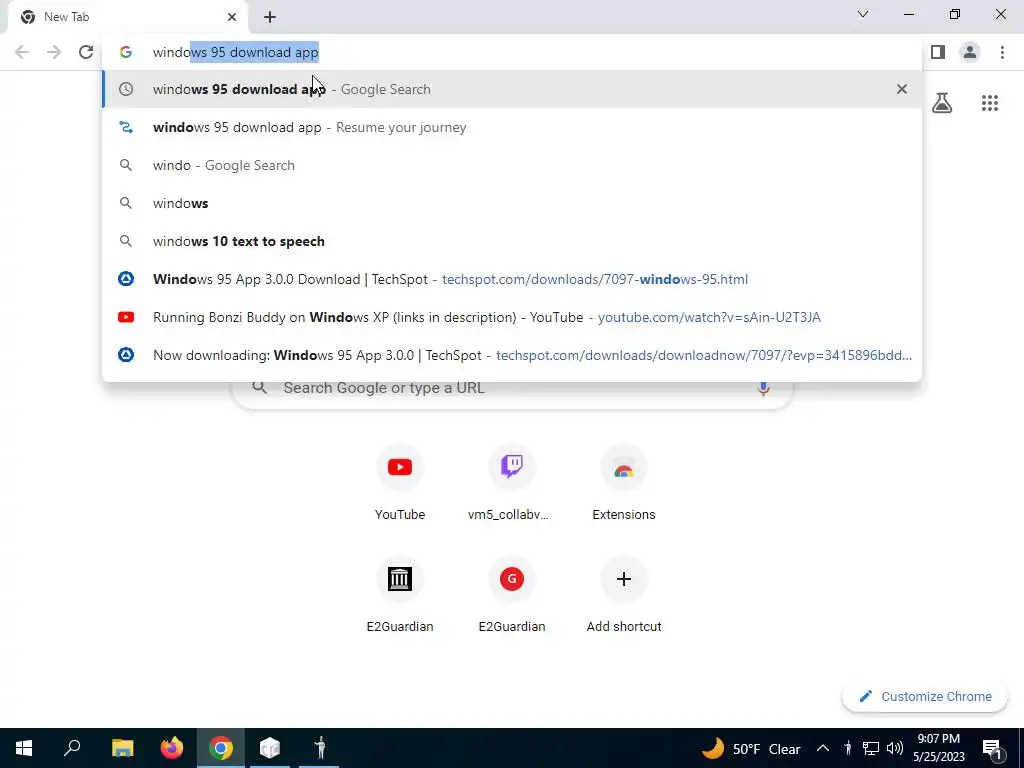Open the clock showing 9:07 PM
The height and width of the screenshot is (768, 1024).
click(938, 748)
